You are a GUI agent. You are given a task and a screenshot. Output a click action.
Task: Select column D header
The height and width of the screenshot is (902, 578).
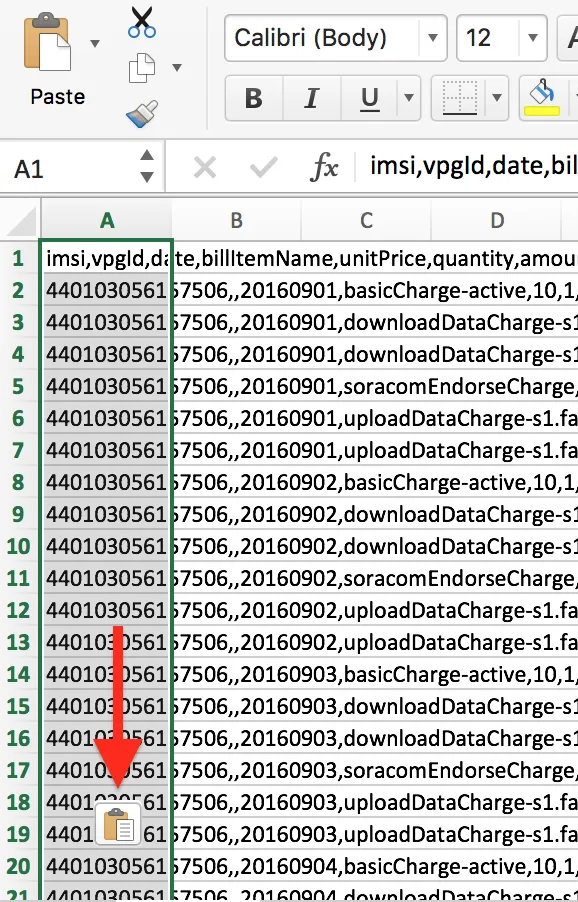coord(496,220)
